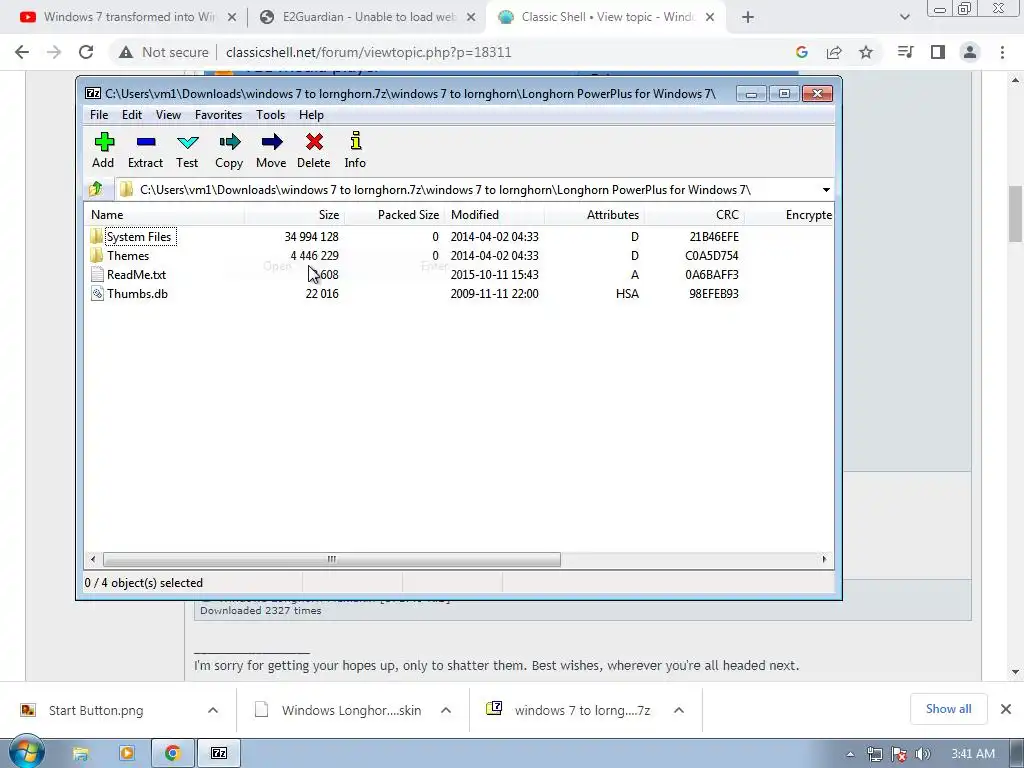Click the 7-Zip taskbar button

[x=219, y=754]
